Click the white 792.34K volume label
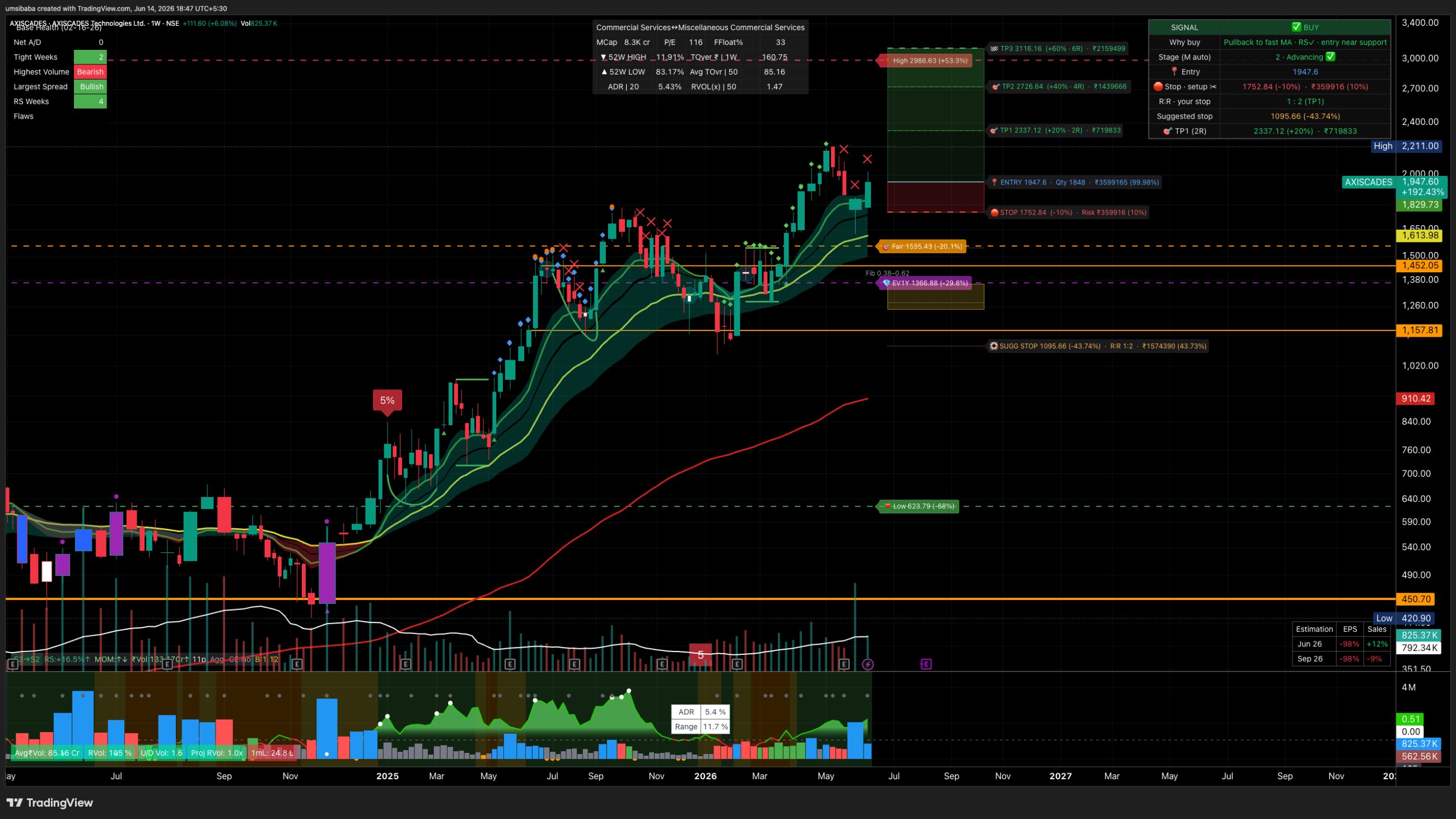 1418,648
